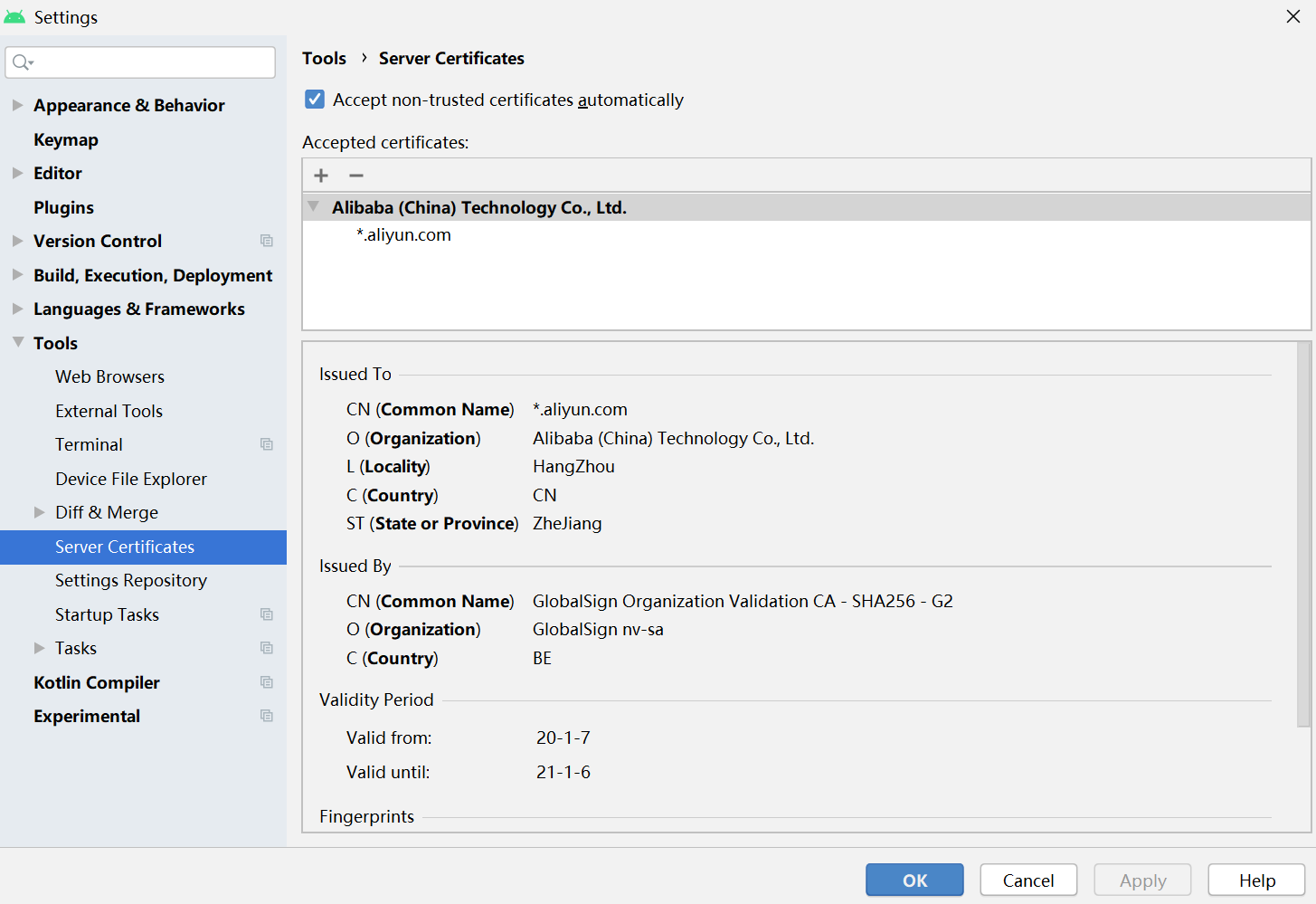Click the settings indicator icon beside Experimental
The width and height of the screenshot is (1316, 904).
click(267, 715)
